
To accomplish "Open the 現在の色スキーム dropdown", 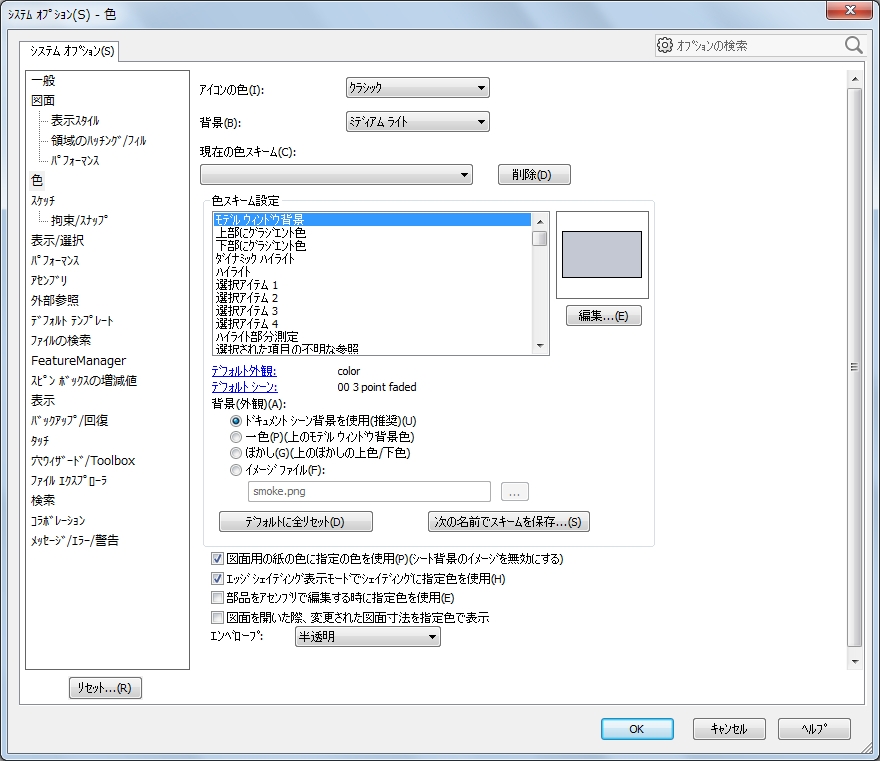I will click(x=336, y=175).
